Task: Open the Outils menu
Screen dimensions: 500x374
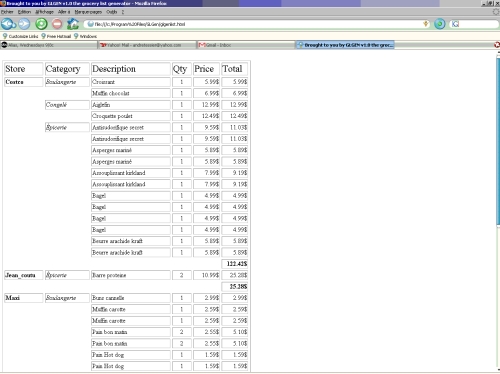Action: (112, 12)
